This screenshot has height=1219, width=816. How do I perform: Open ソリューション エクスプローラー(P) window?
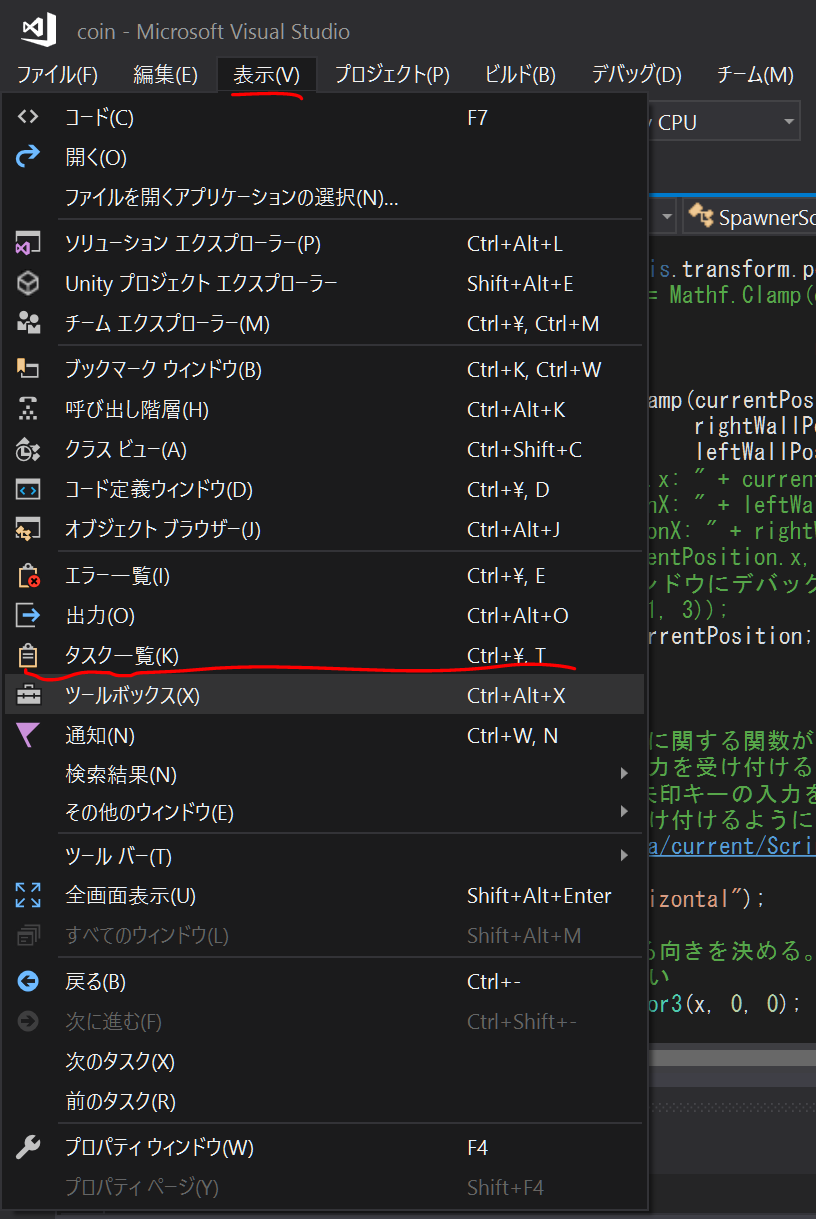324,243
